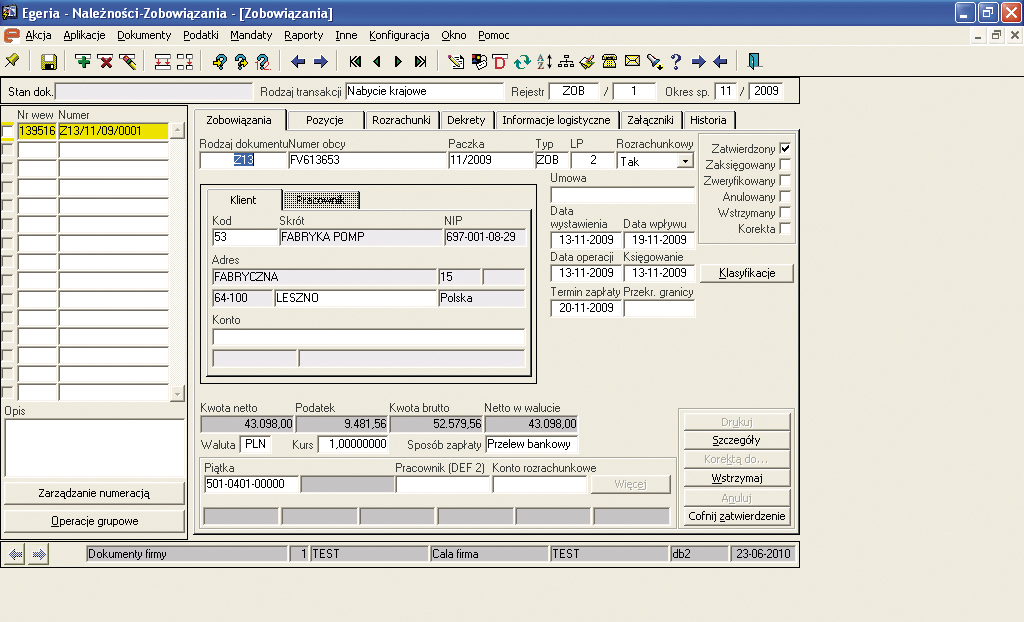This screenshot has height=622, width=1024.
Task: Open the Historia tab
Action: click(x=709, y=120)
